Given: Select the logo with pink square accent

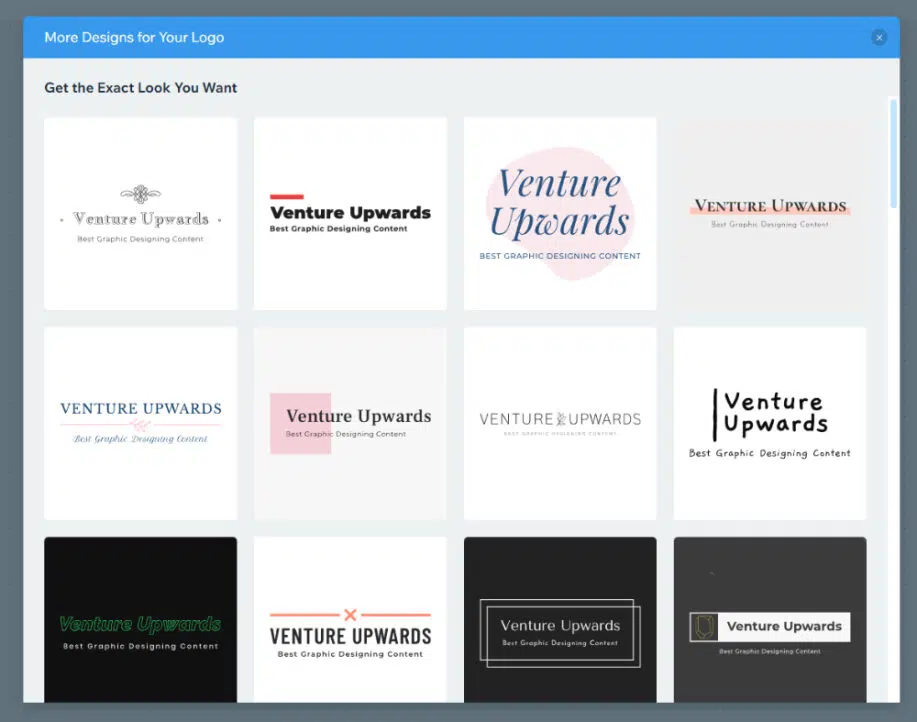Looking at the screenshot, I should click(x=350, y=423).
